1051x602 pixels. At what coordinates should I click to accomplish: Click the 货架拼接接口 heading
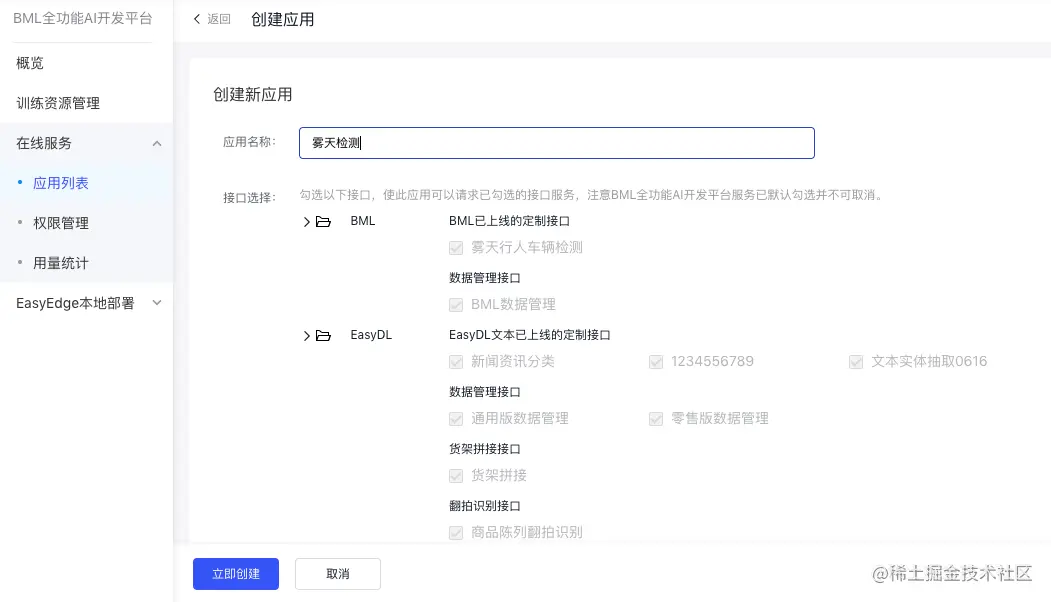[x=485, y=448]
